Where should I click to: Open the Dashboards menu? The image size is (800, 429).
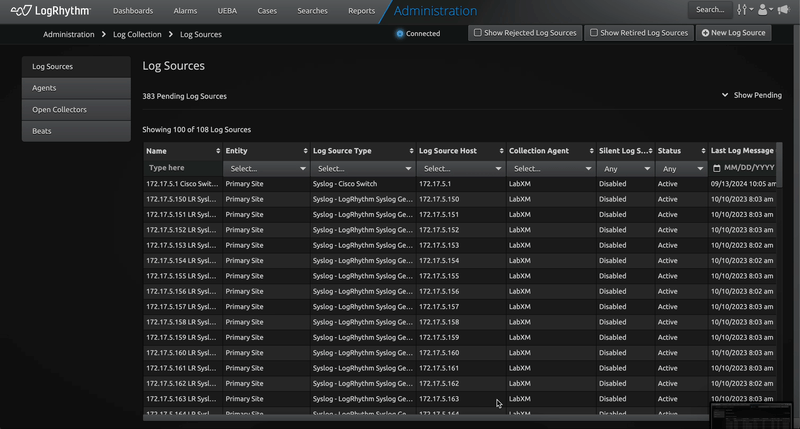pos(133,10)
